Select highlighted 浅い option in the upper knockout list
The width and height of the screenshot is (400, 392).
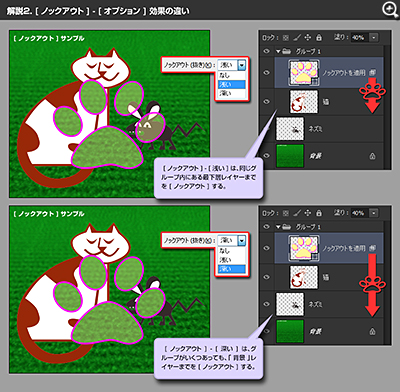(232, 84)
